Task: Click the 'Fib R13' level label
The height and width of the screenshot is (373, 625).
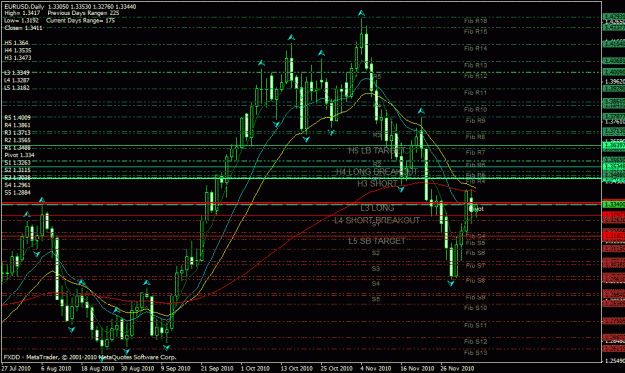Action: pos(476,65)
